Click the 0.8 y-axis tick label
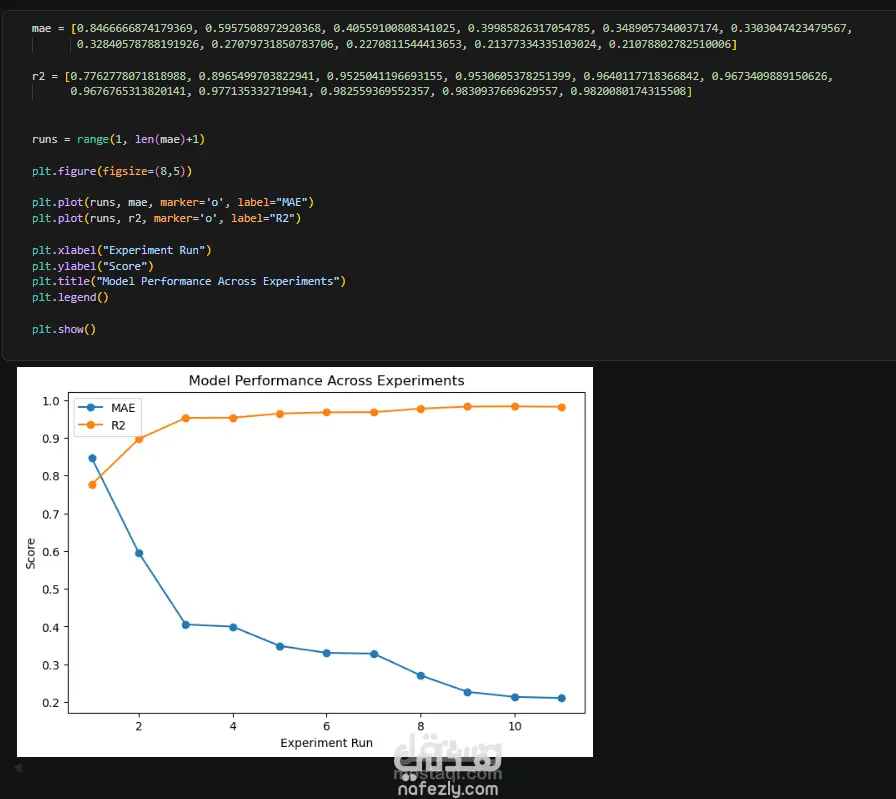The image size is (896, 799). coord(51,476)
